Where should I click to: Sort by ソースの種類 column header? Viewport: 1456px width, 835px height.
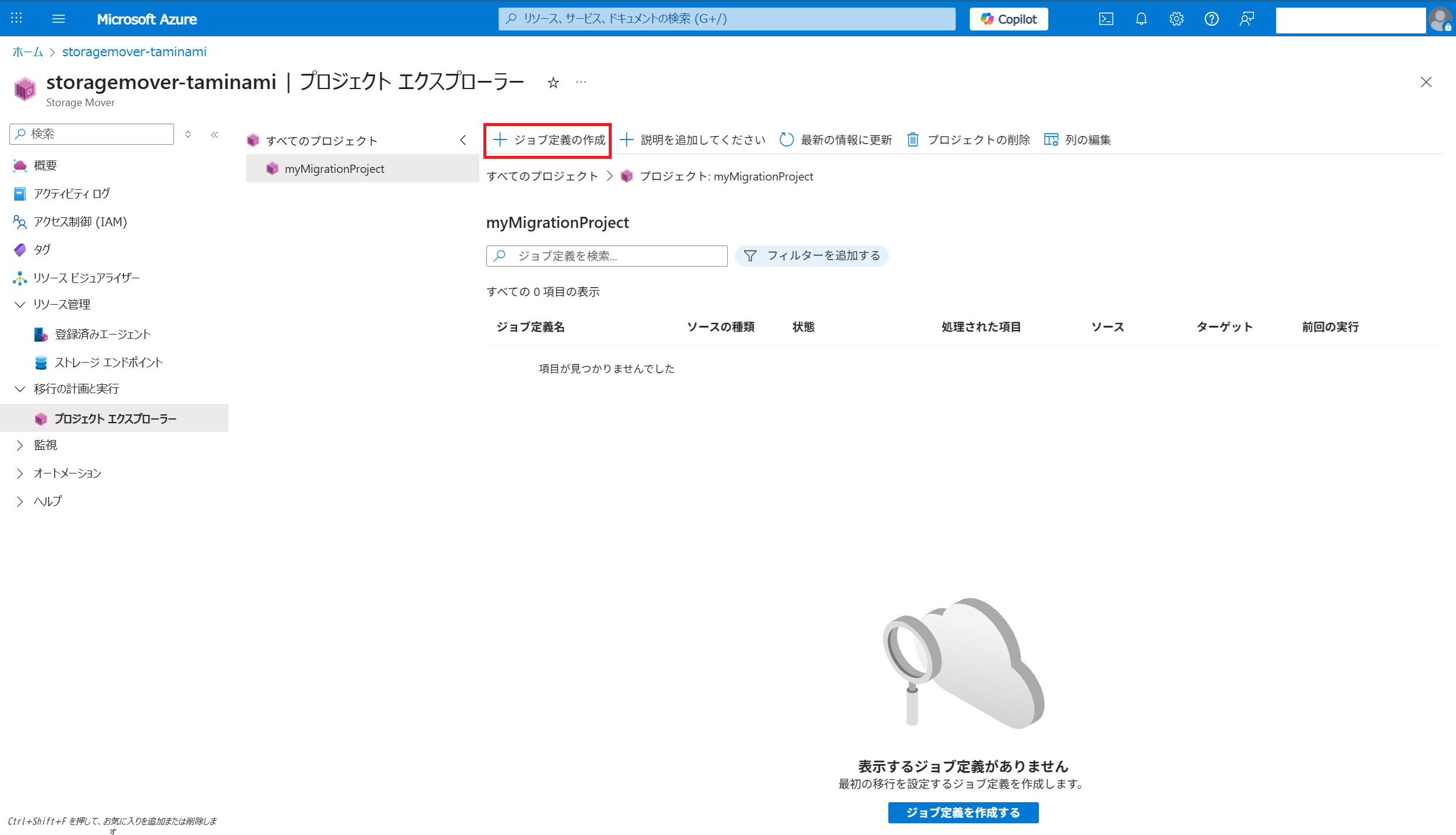pyautogui.click(x=721, y=327)
